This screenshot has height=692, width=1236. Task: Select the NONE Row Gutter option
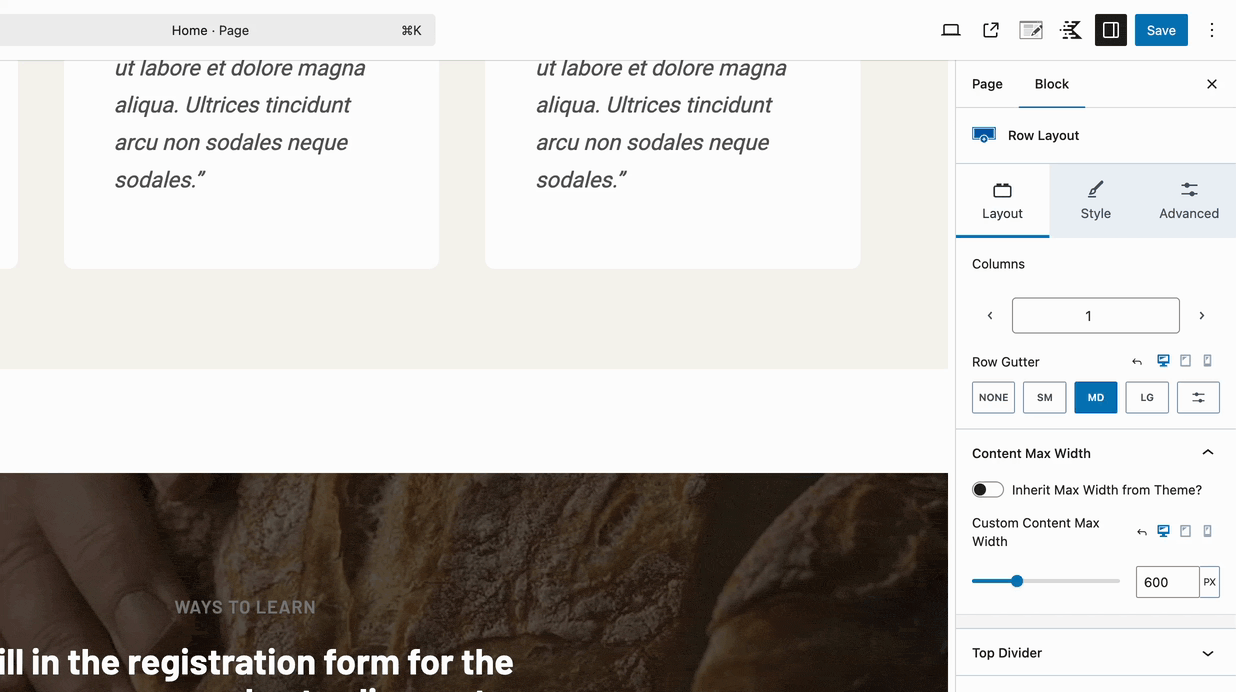(992, 397)
